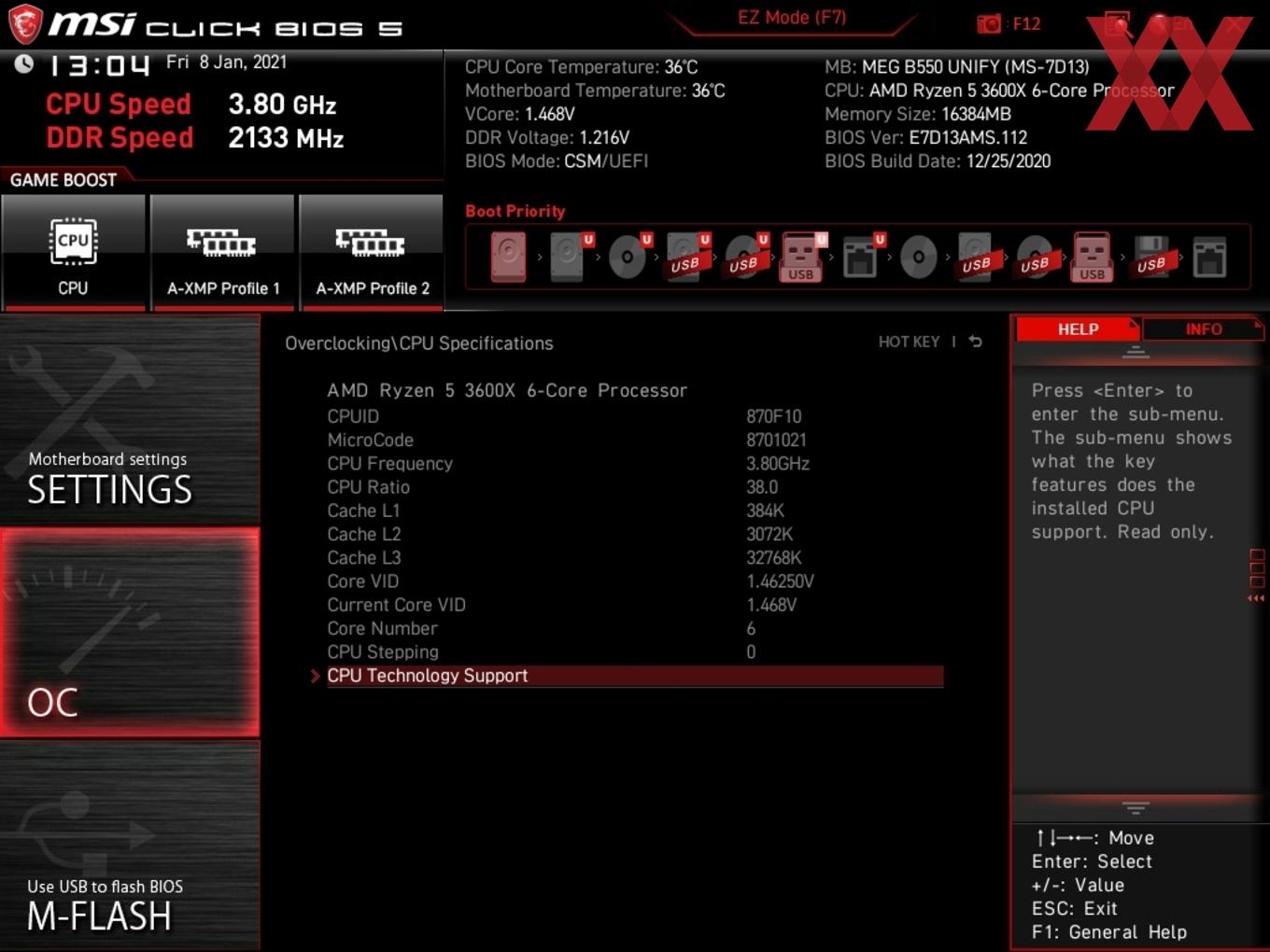This screenshot has width=1270, height=952.
Task: Click the 32768K Cache L3 value
Action: [774, 557]
